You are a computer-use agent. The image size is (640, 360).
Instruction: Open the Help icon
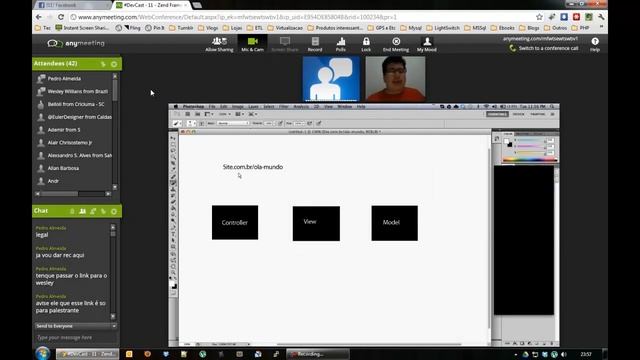tap(595, 44)
